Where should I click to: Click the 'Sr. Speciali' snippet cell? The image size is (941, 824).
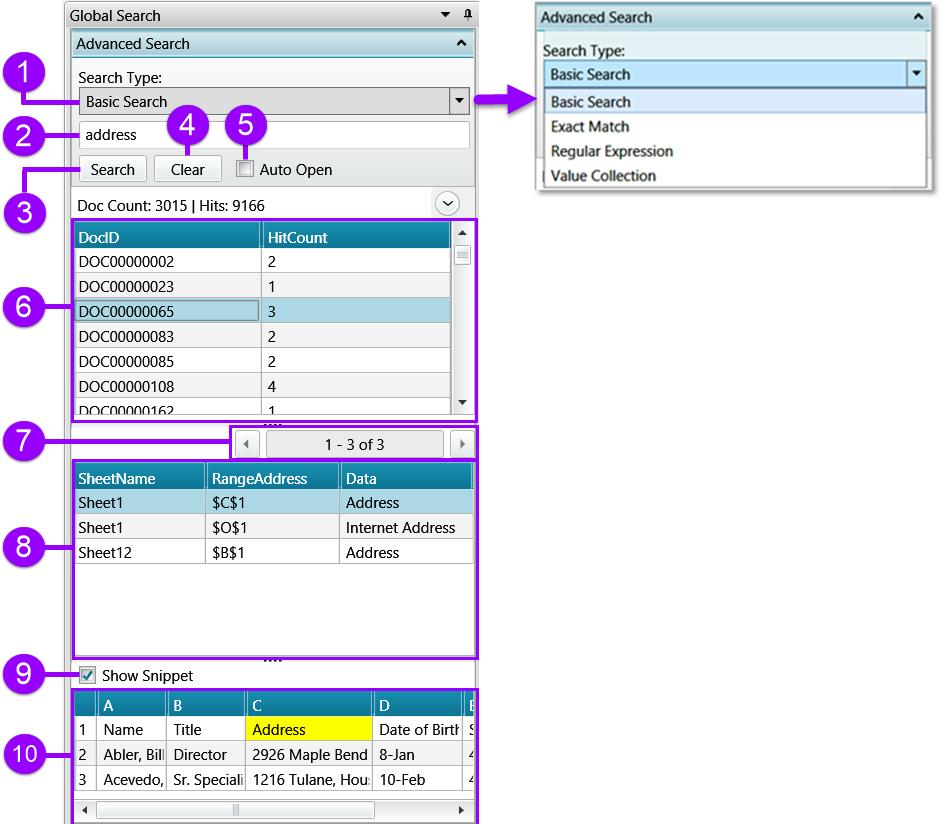[x=206, y=780]
